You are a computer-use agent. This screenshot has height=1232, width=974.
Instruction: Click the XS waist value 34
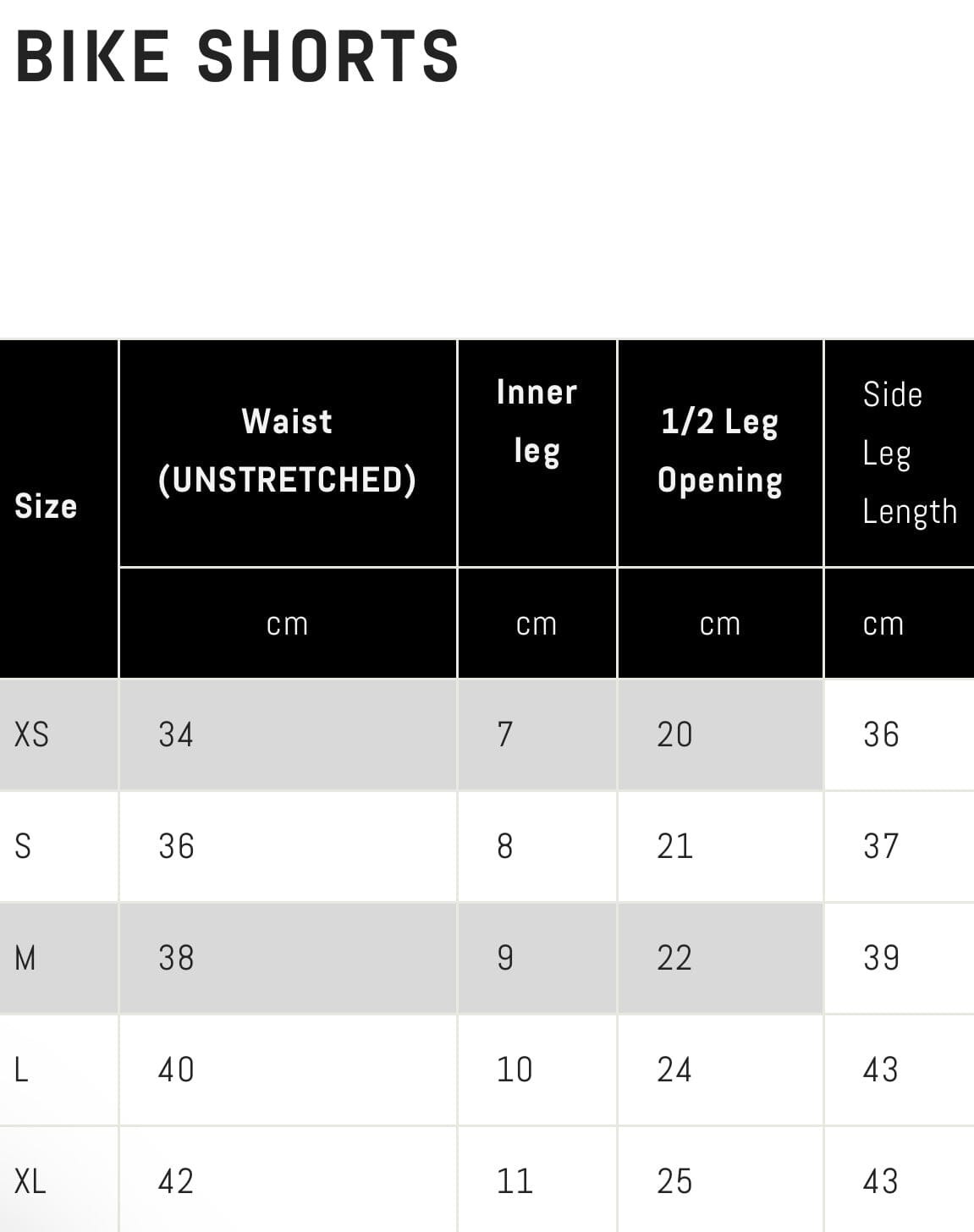(x=176, y=734)
